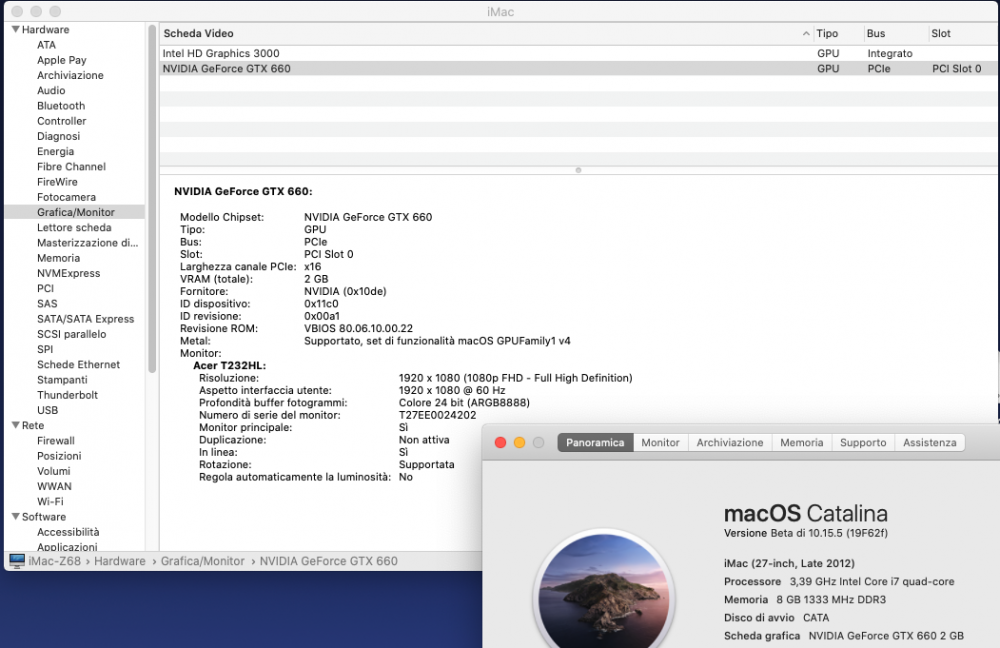Click the macOS Catalina island image

(604, 591)
